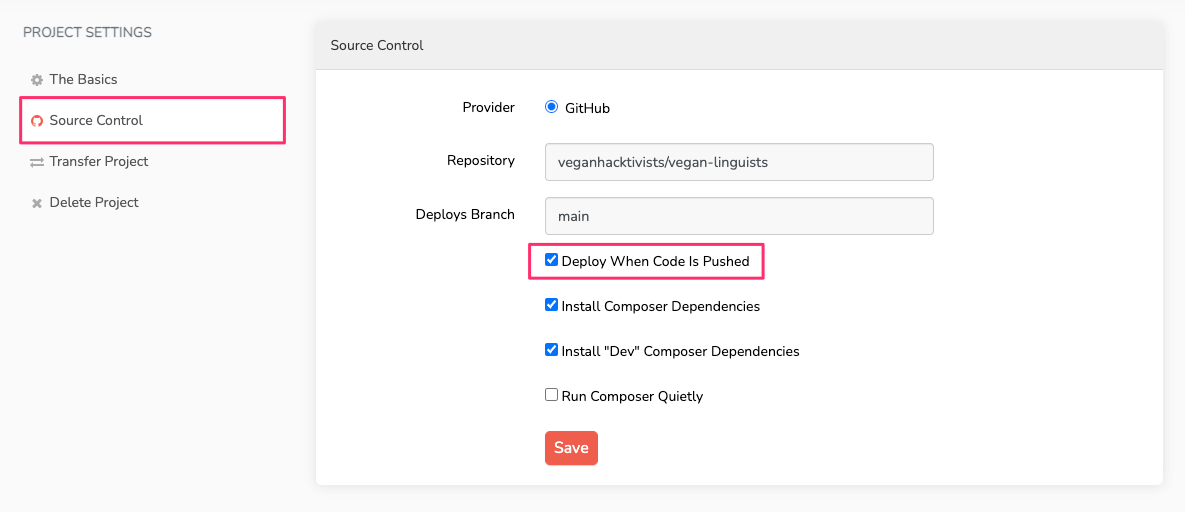Screen dimensions: 1185x512
Task: Click the gear icon beside The Basics
Action: (x=37, y=80)
